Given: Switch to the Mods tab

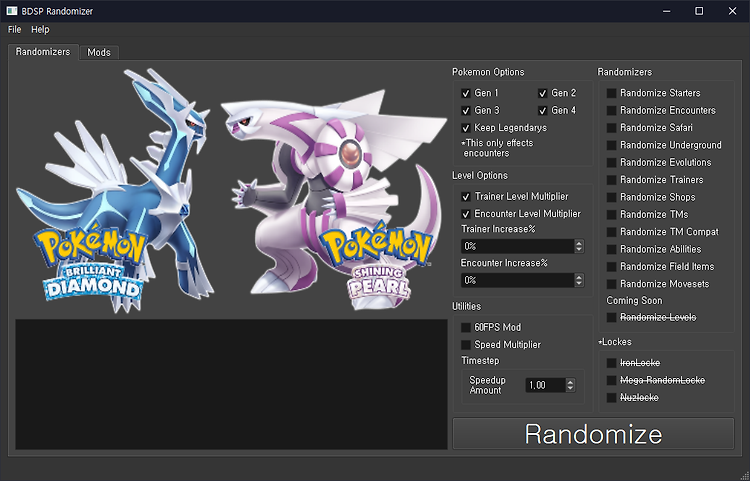Looking at the screenshot, I should (99, 53).
